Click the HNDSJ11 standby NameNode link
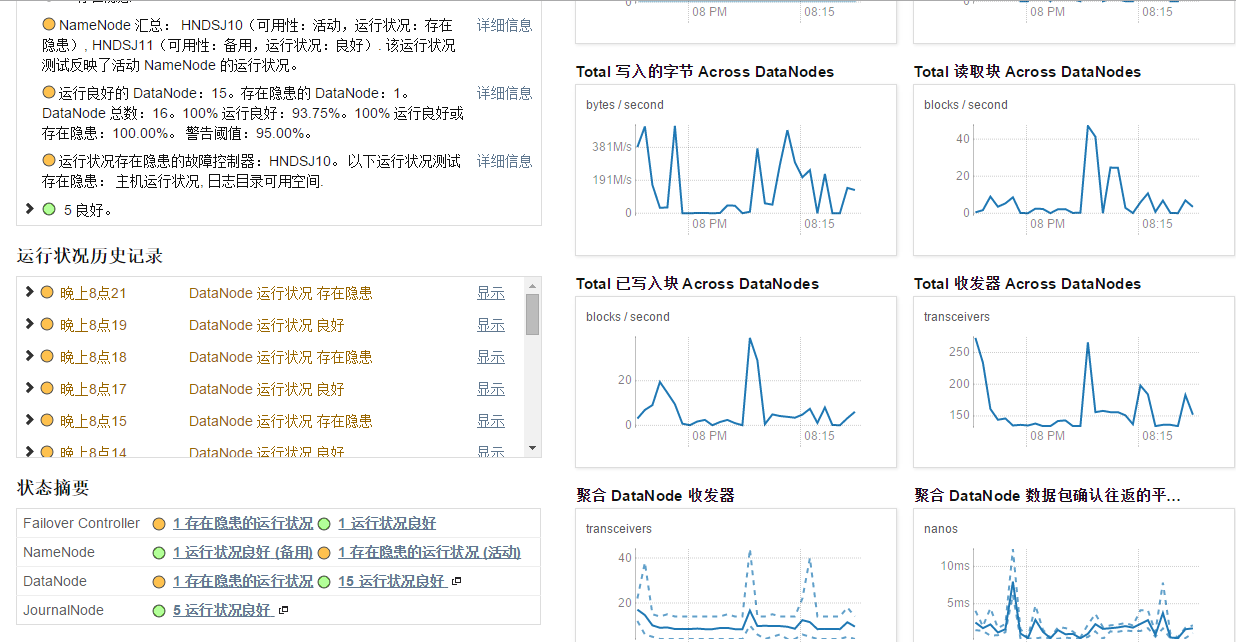The height and width of the screenshot is (642, 1236). [x=122, y=45]
